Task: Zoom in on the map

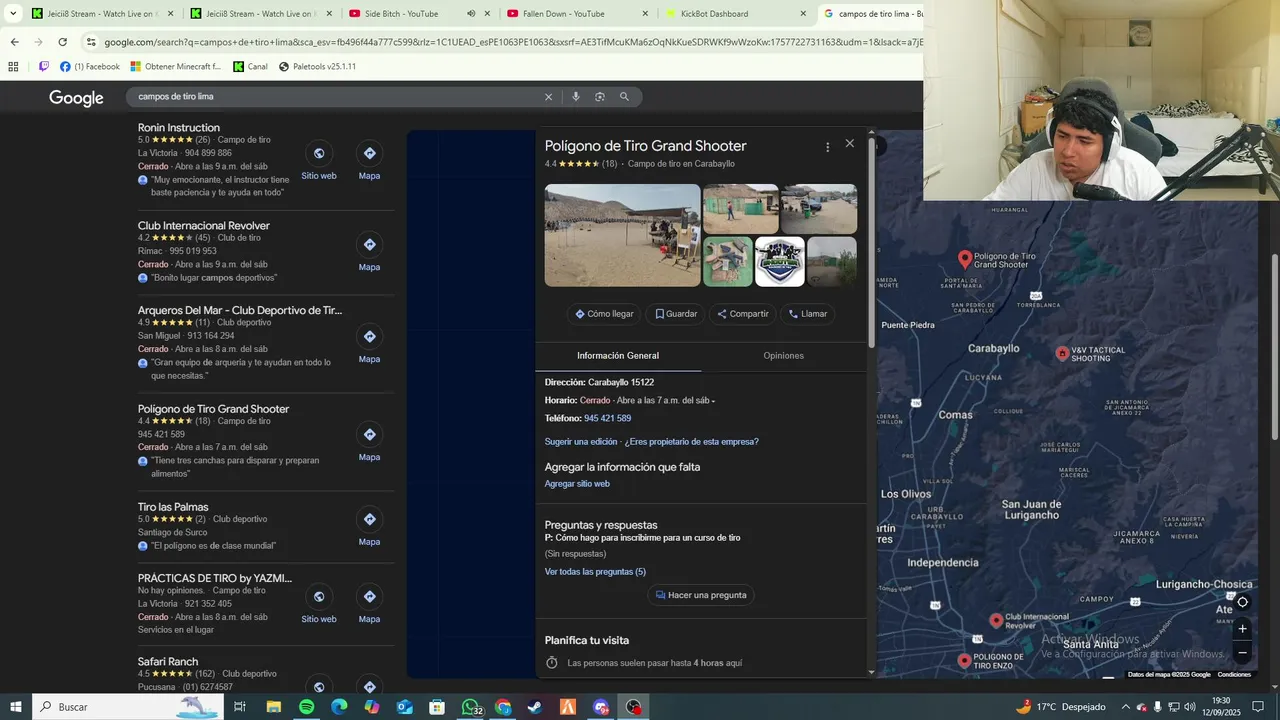Action: [1243, 629]
